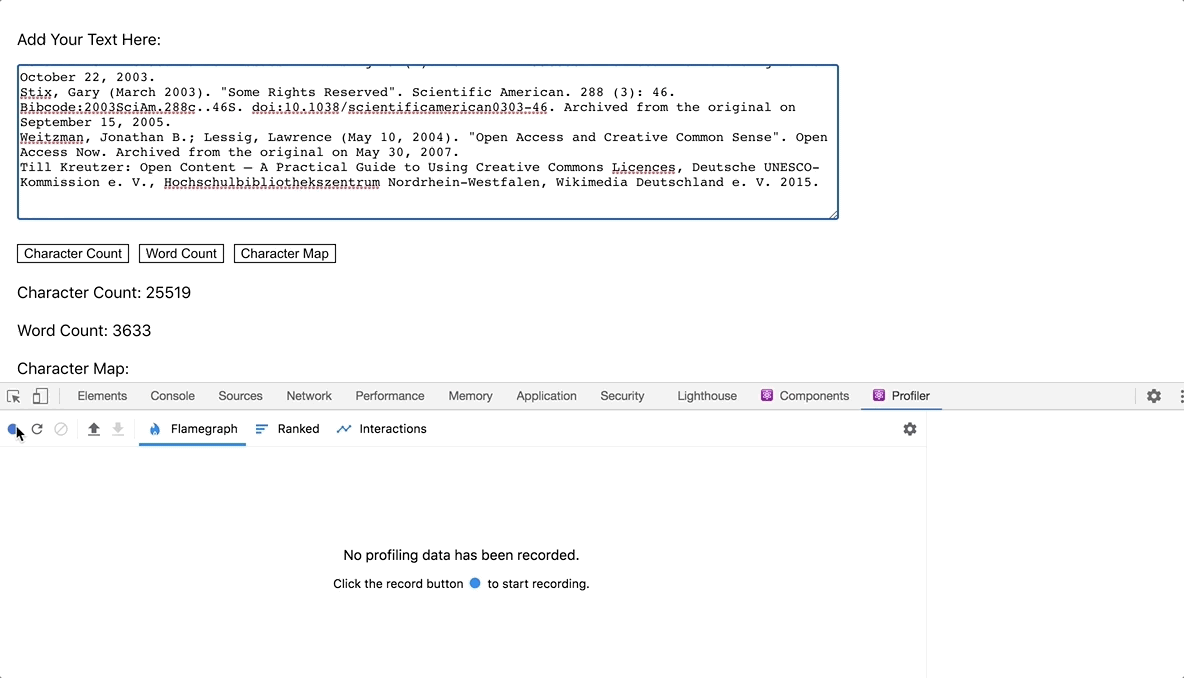
Task: Switch to Flamegraph view
Action: [193, 429]
